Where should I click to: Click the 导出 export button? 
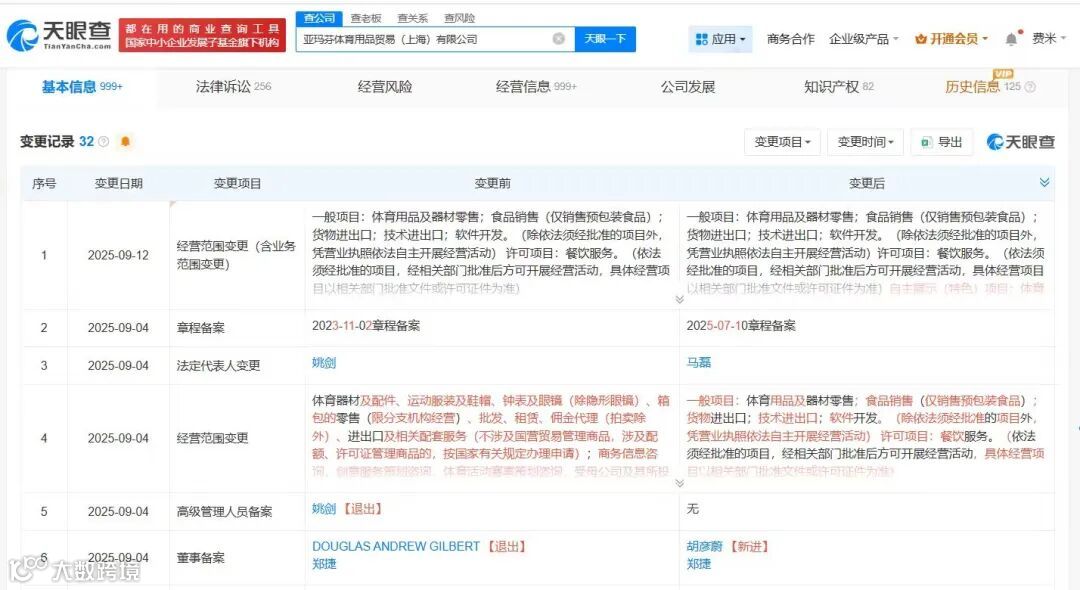(x=942, y=142)
